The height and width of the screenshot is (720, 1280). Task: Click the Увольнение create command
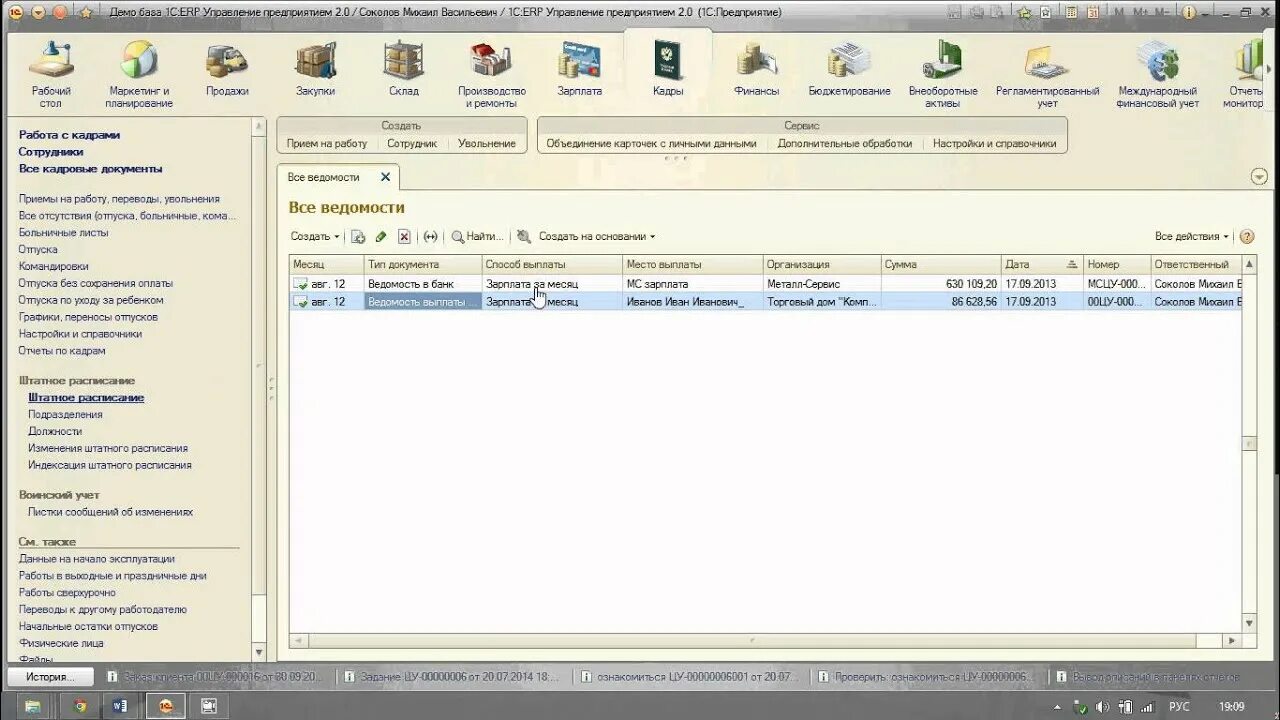click(487, 143)
